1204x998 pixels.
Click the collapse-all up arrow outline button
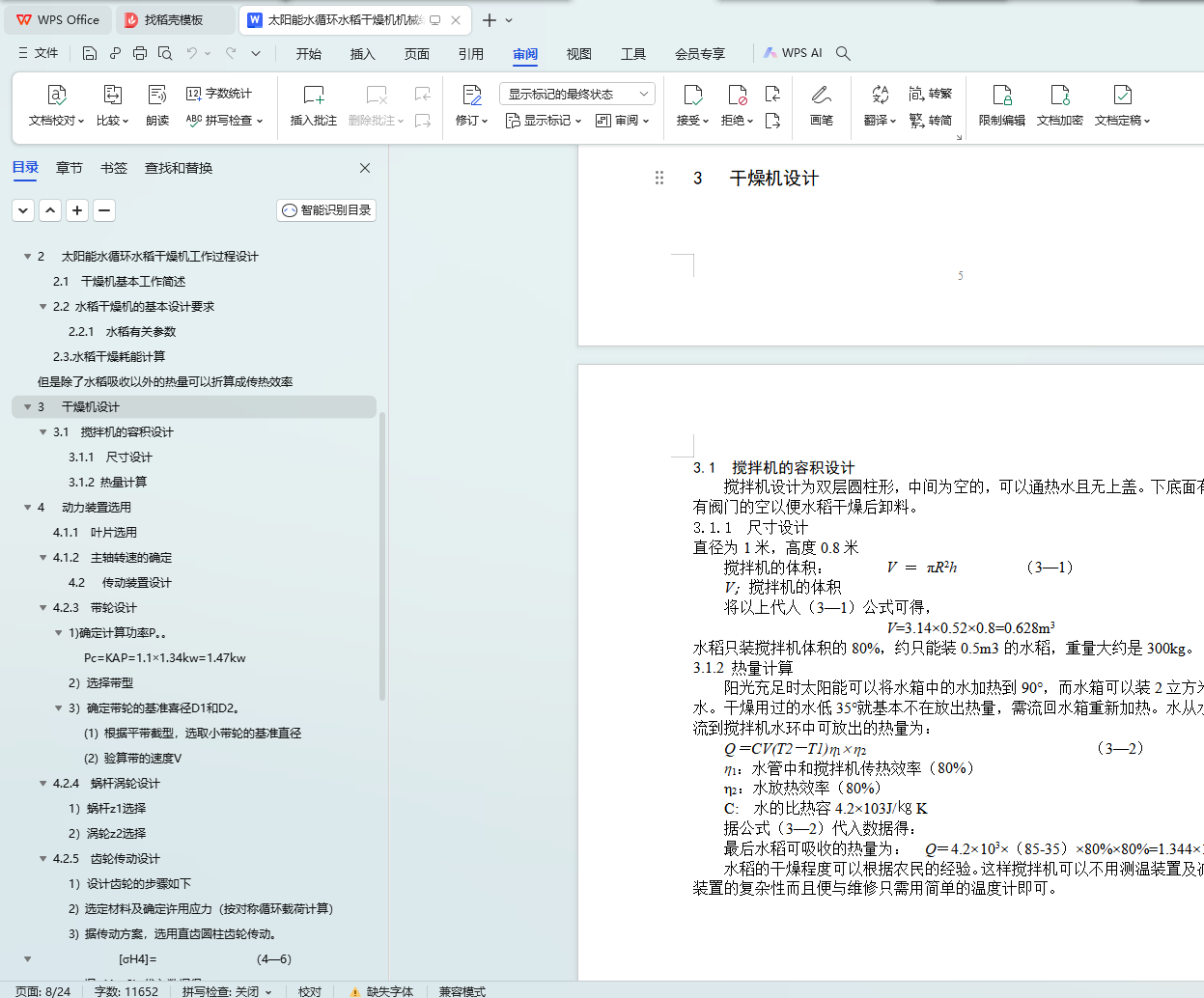point(50,210)
